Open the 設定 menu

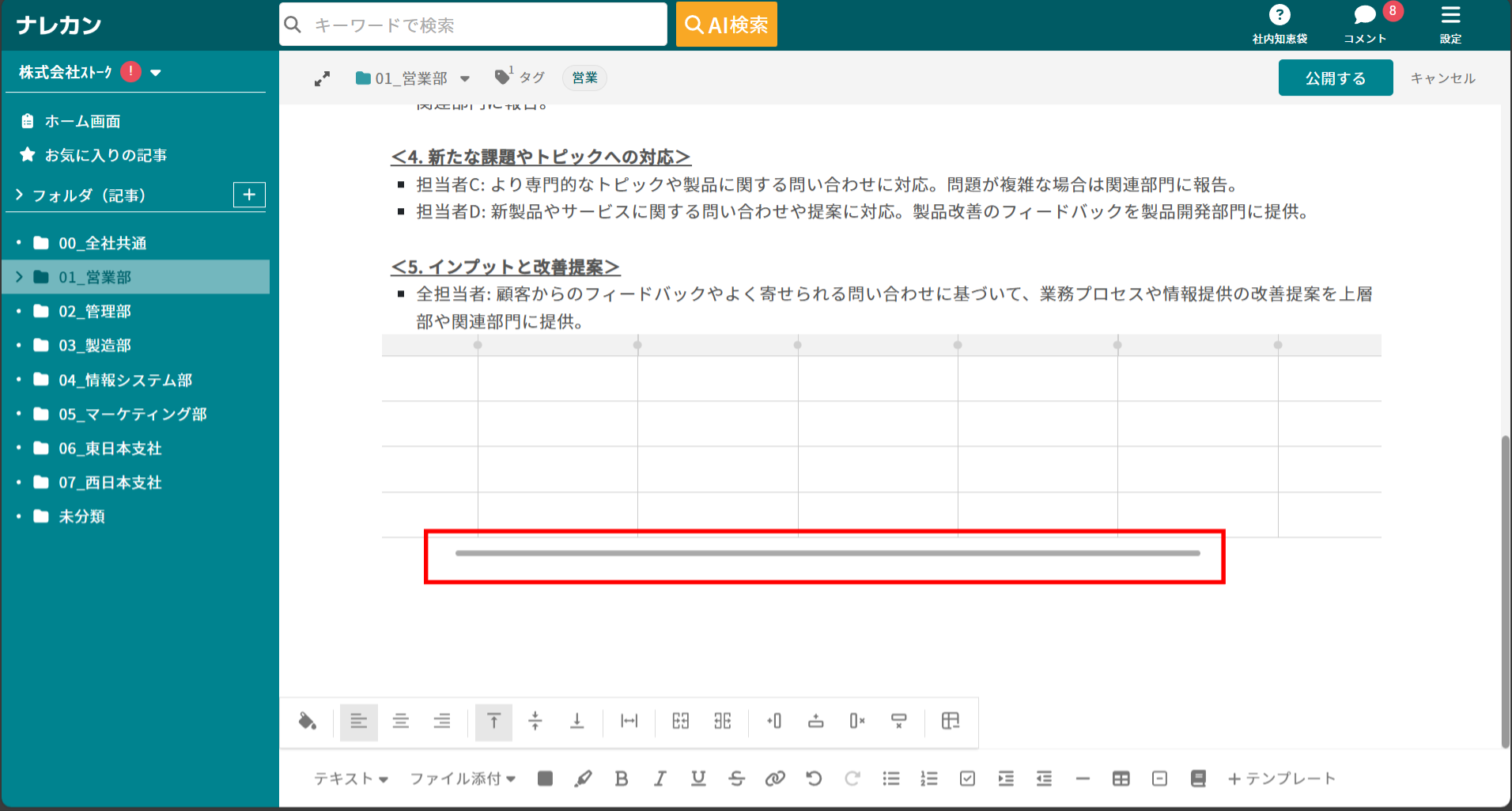click(1451, 20)
